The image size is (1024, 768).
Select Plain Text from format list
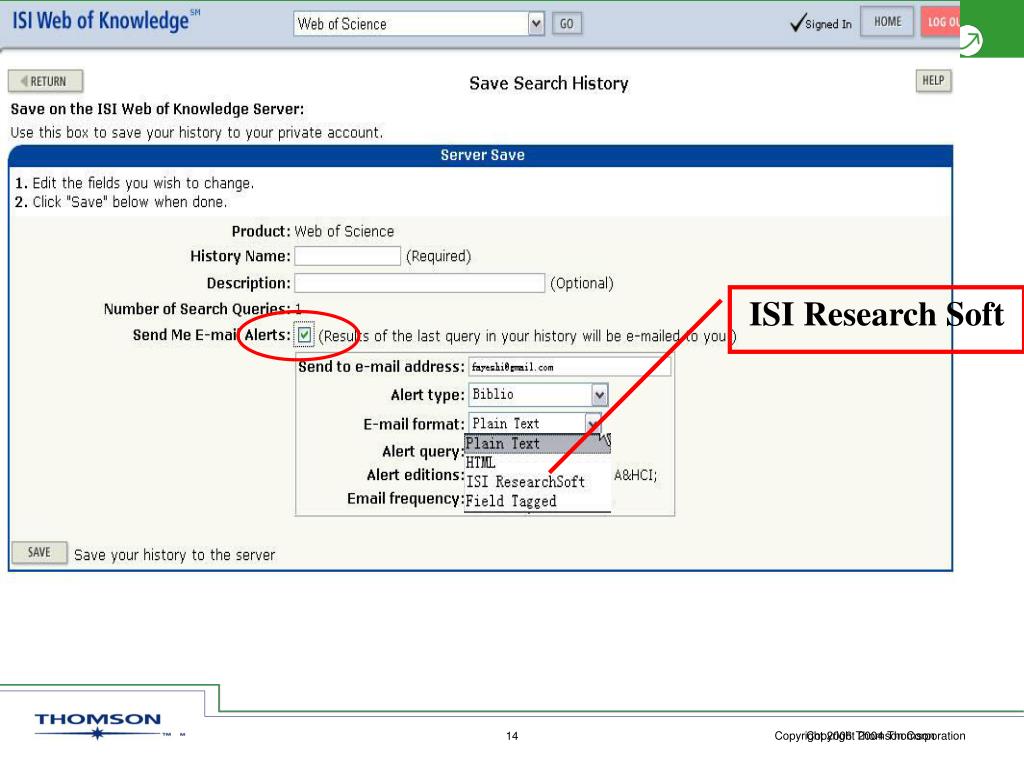[x=537, y=443]
